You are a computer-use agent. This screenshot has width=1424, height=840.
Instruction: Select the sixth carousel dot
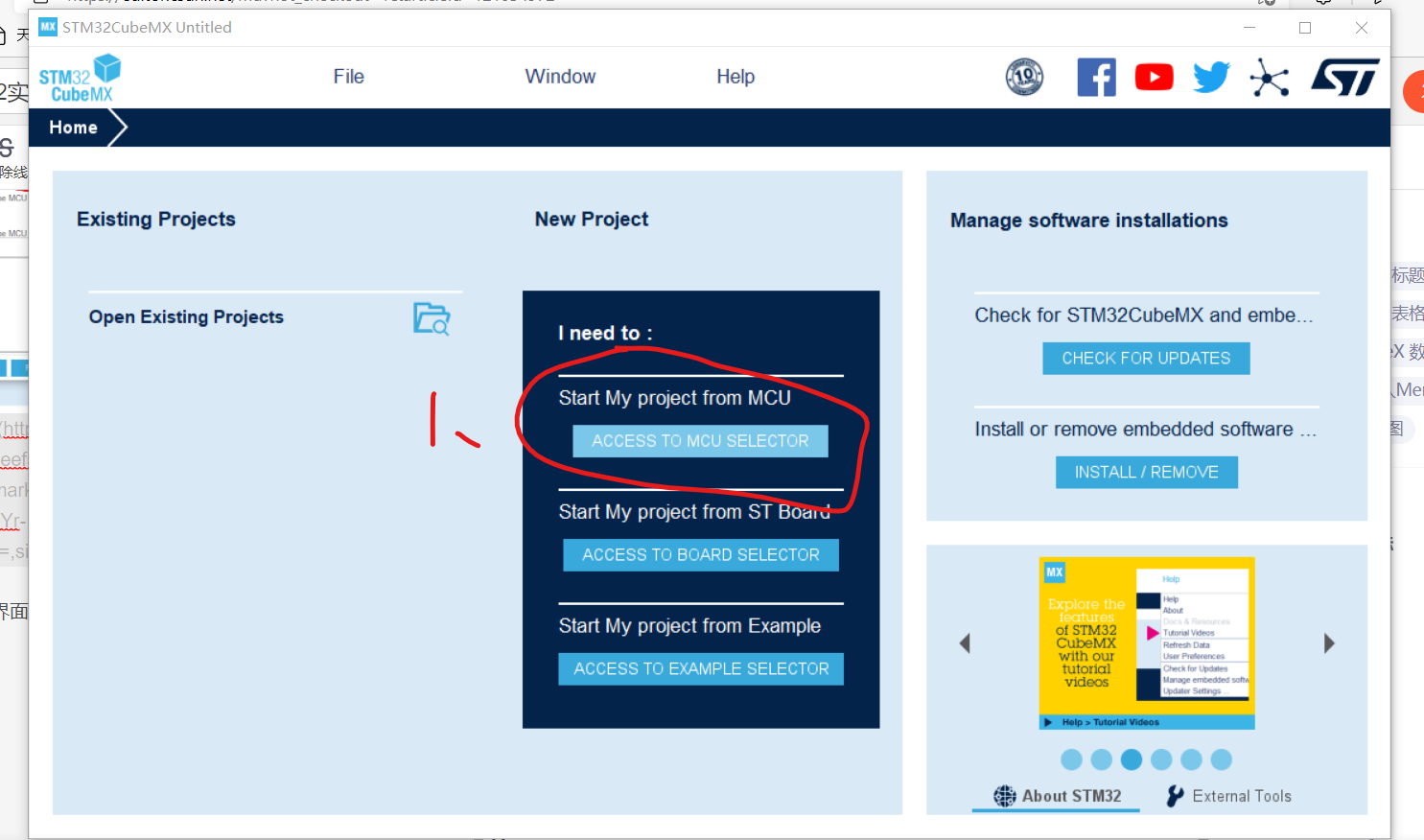click(1221, 760)
